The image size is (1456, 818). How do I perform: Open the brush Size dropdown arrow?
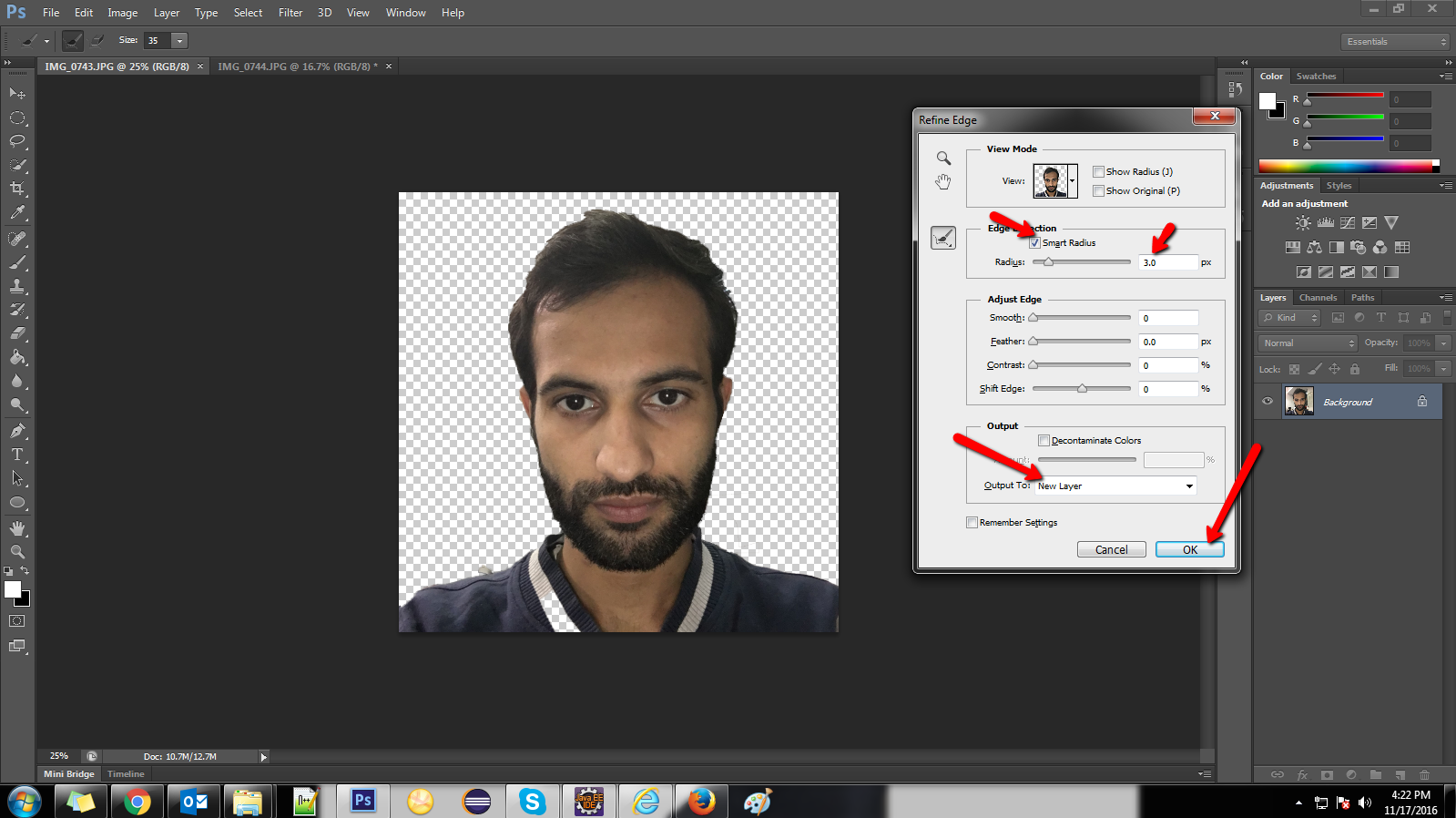[x=179, y=40]
